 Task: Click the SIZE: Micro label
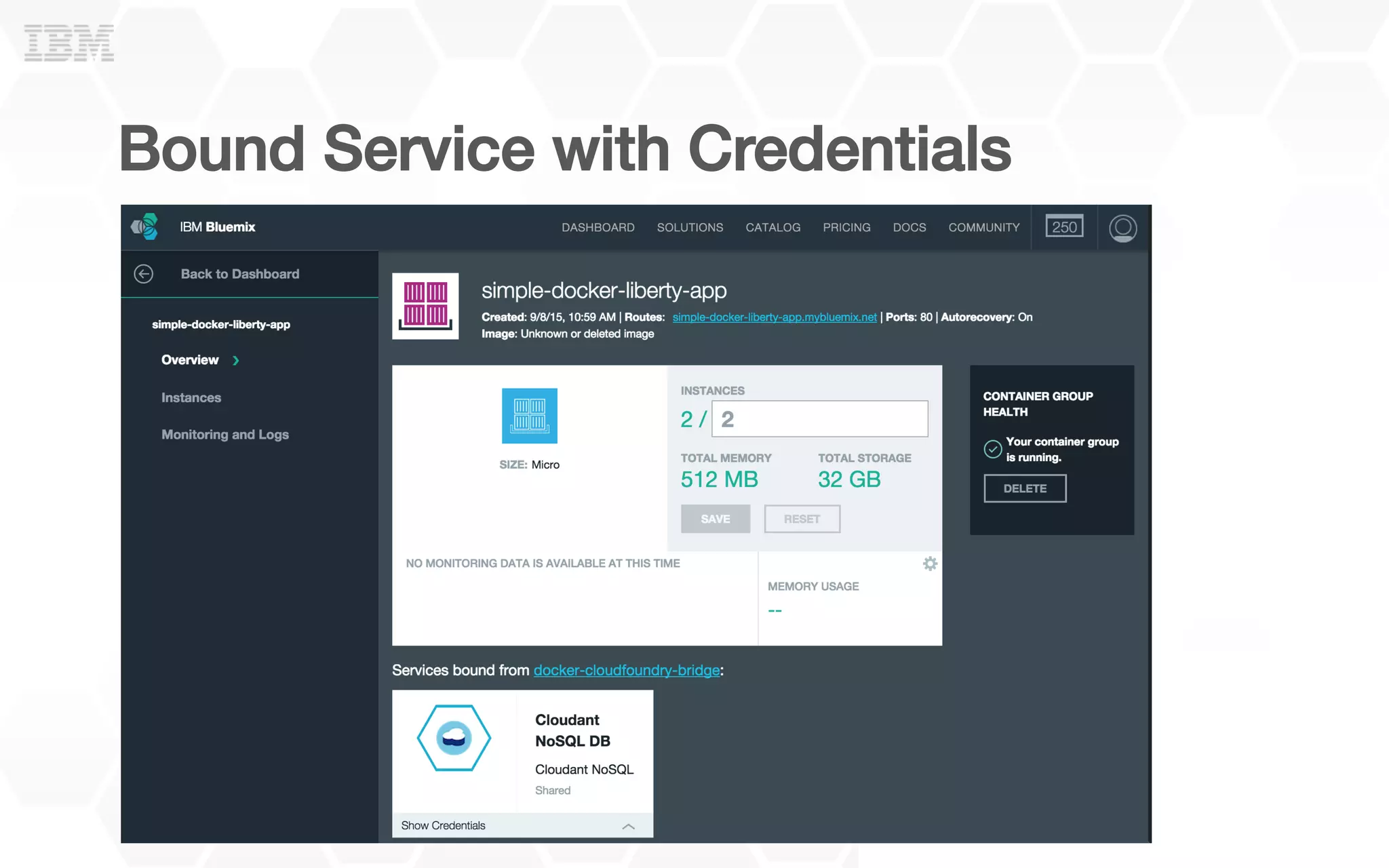(530, 465)
